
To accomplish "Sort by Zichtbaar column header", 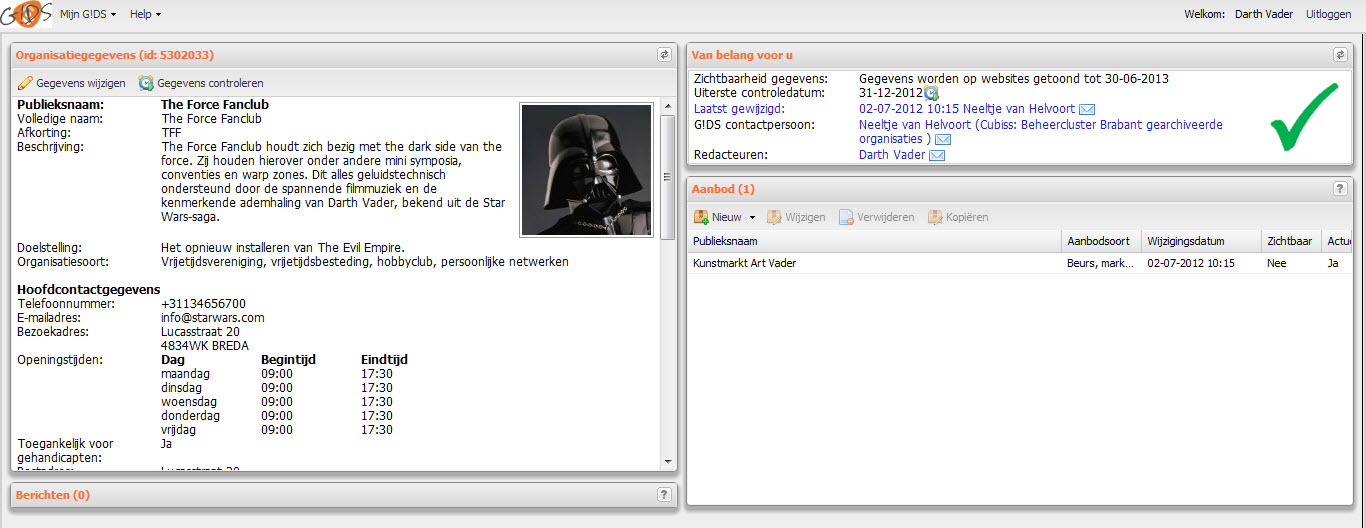I will tap(1291, 241).
